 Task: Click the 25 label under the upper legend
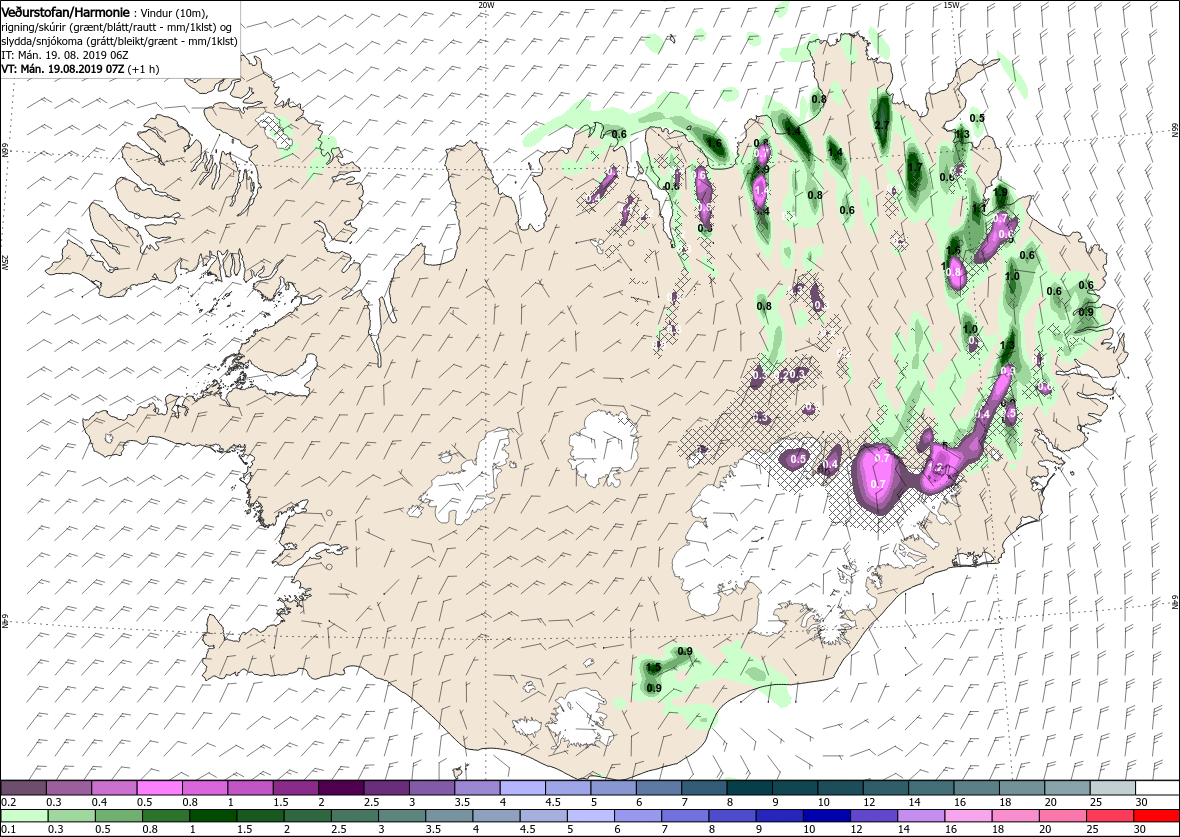tap(1094, 802)
